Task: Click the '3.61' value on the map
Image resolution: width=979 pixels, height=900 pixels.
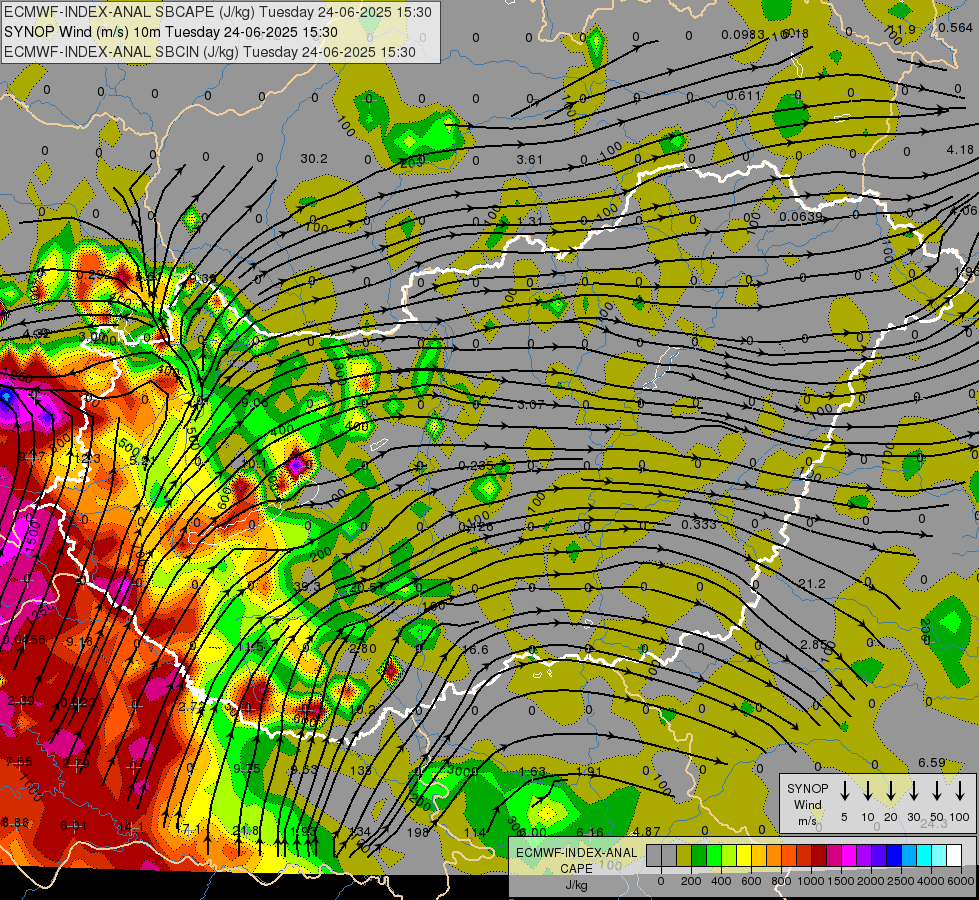Action: [x=529, y=160]
